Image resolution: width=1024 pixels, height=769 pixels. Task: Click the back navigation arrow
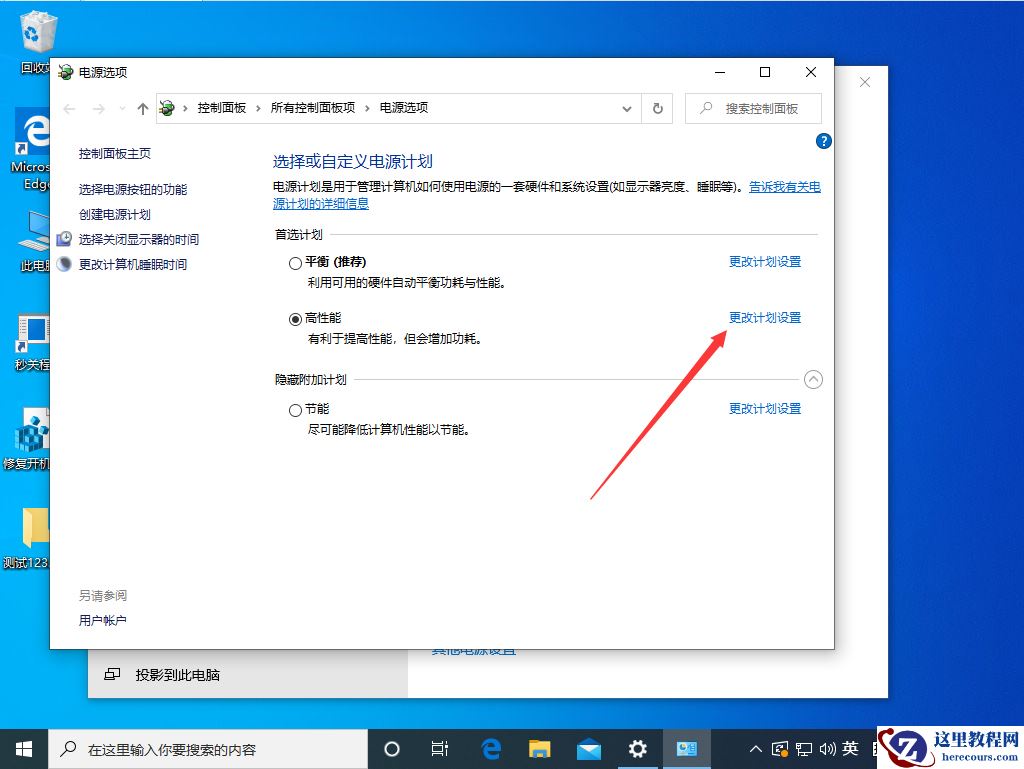point(67,107)
